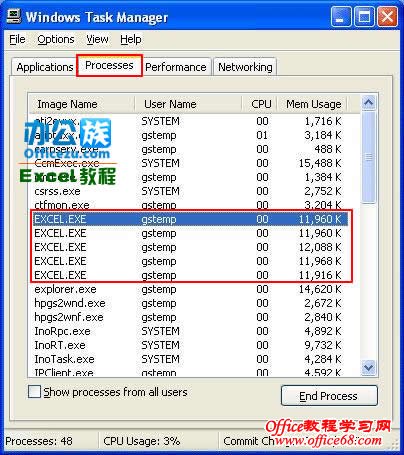The width and height of the screenshot is (404, 455).
Task: Sort by Mem Usage column header
Action: 312,104
